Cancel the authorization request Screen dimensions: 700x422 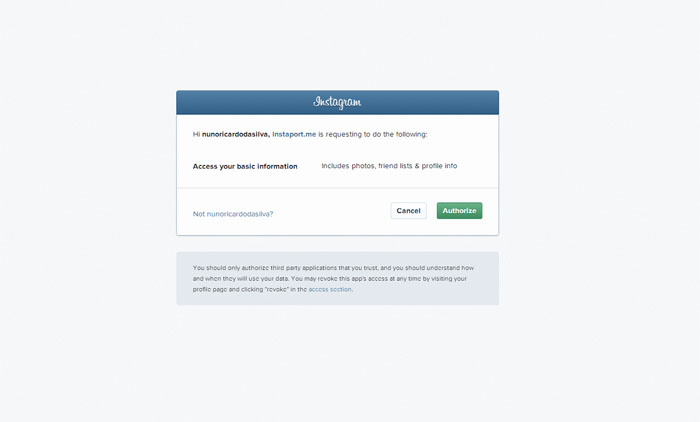[x=408, y=211]
